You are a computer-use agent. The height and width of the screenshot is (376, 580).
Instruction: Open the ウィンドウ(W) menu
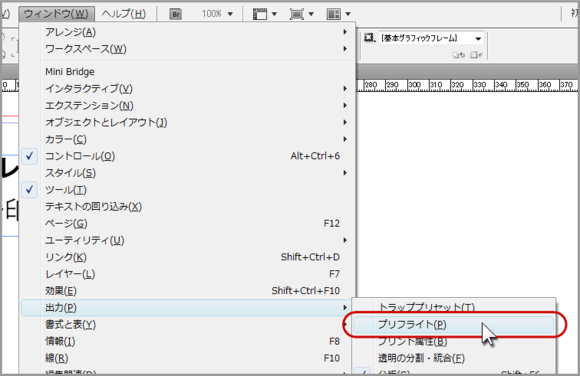(56, 14)
